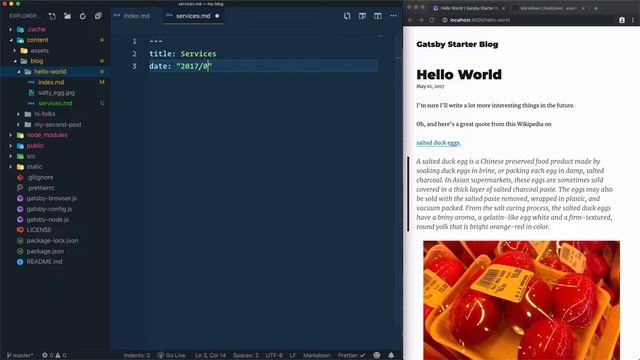Click Ln 3, Col 14 cursor position

[x=210, y=356]
